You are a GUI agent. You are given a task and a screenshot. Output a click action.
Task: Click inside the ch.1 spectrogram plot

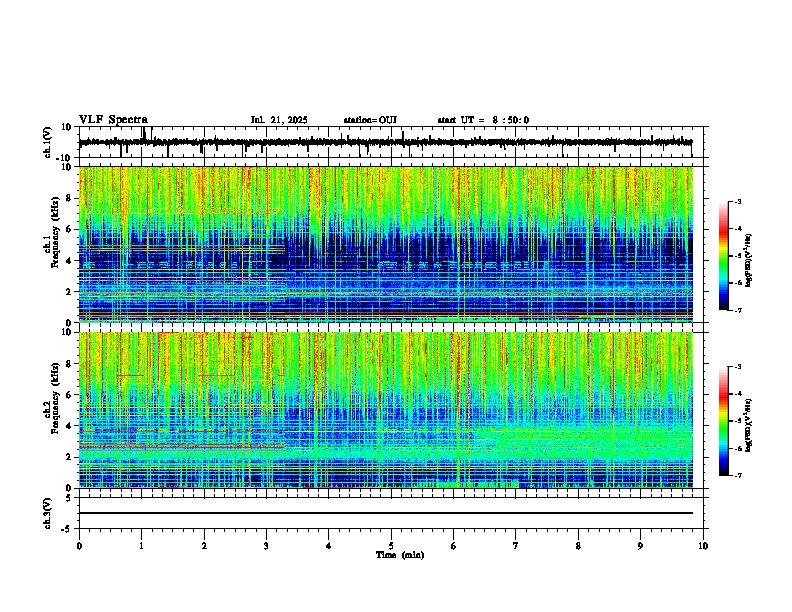(x=385, y=244)
